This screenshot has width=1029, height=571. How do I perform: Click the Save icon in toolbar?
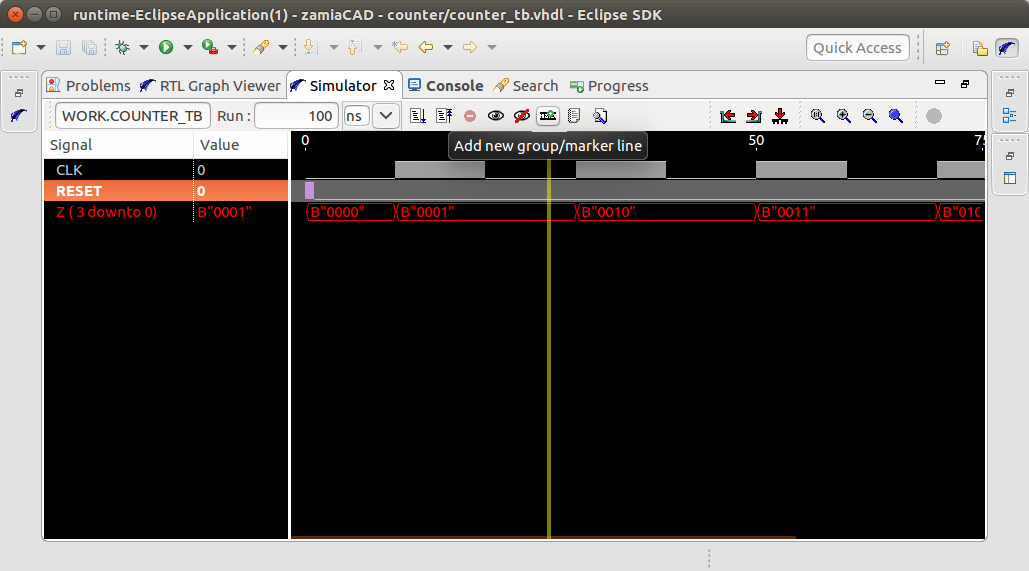point(63,47)
